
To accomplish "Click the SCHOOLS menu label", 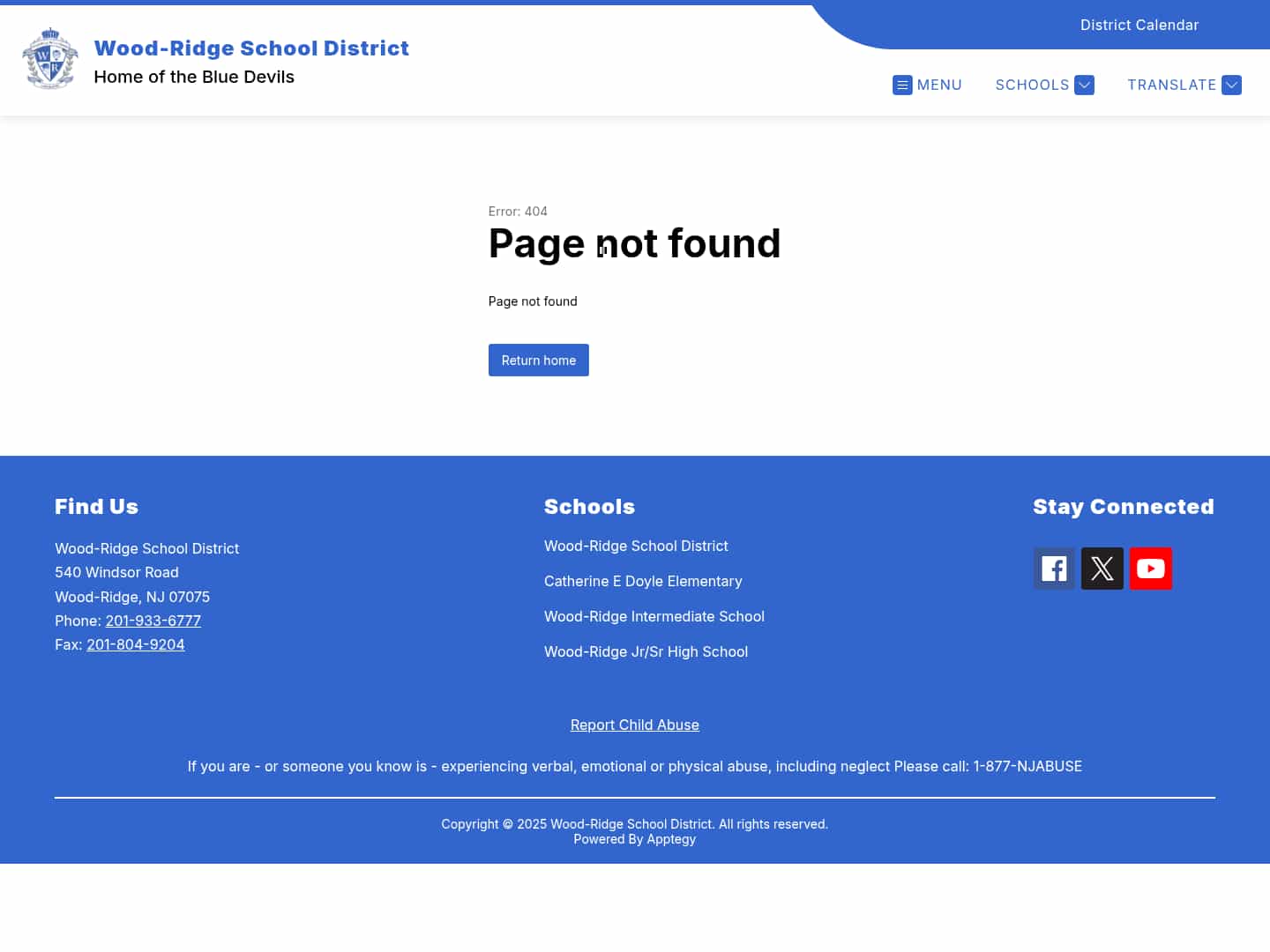I will pos(1032,86).
